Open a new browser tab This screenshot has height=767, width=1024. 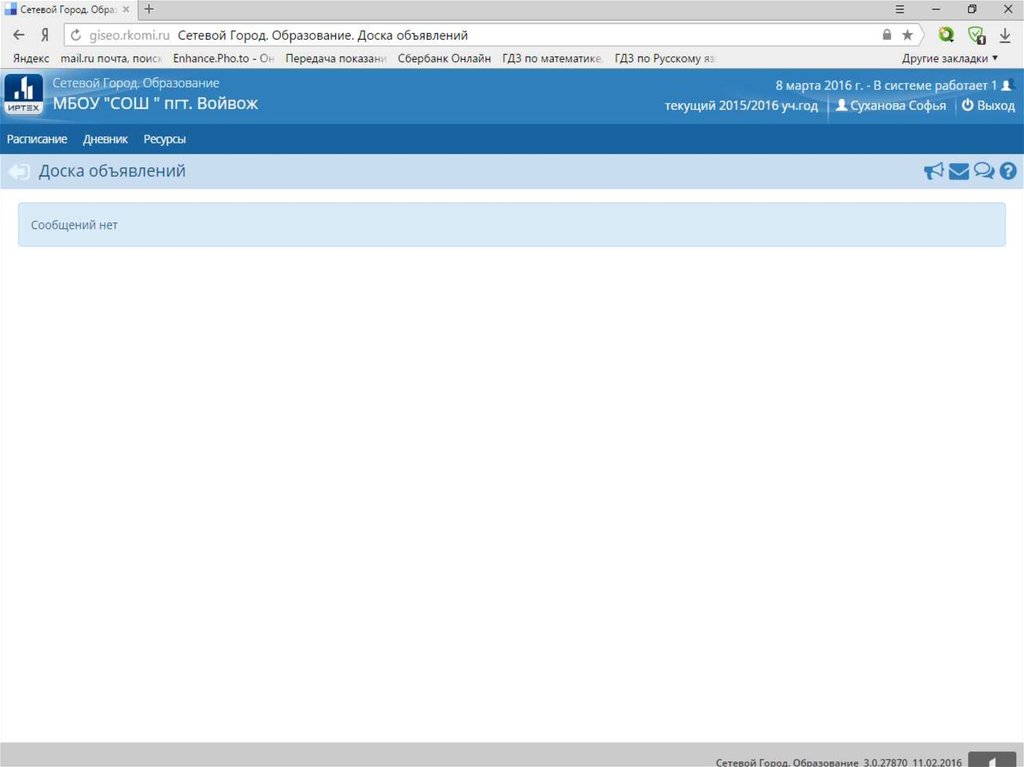pyautogui.click(x=149, y=9)
